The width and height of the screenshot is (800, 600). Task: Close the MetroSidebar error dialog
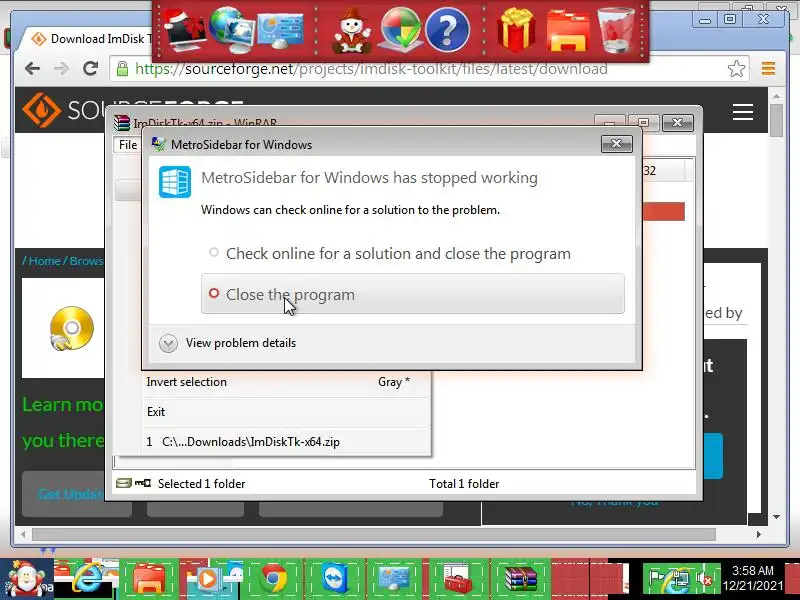click(616, 144)
